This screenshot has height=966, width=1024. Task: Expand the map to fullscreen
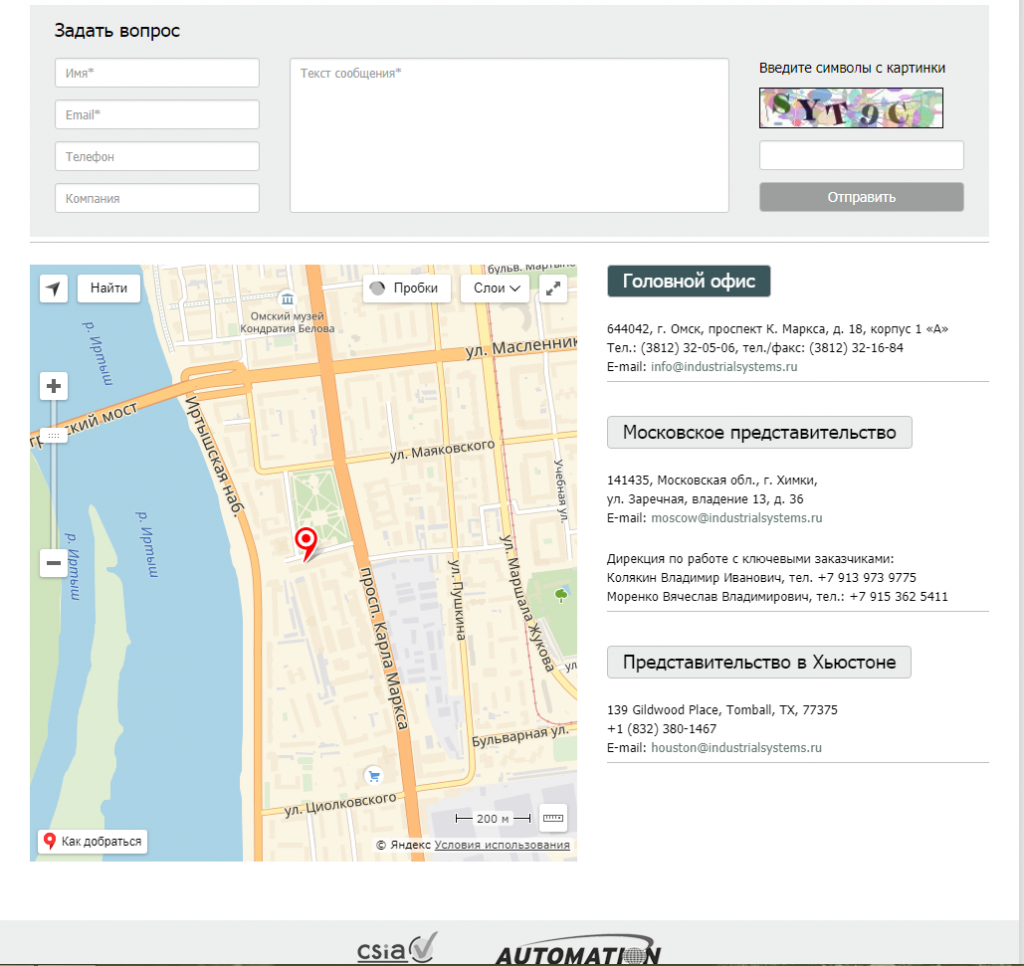click(x=553, y=289)
